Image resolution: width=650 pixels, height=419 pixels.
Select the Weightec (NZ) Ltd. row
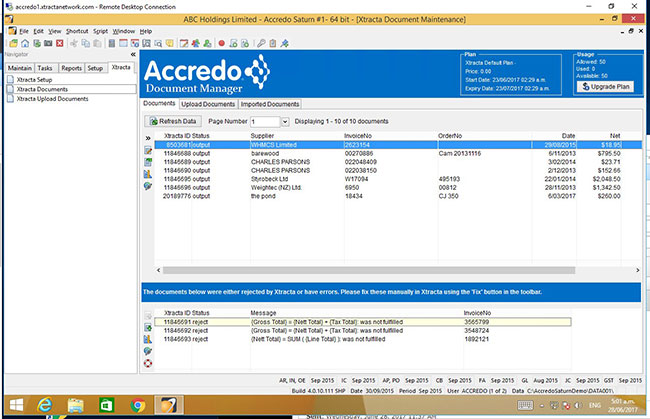click(x=398, y=187)
